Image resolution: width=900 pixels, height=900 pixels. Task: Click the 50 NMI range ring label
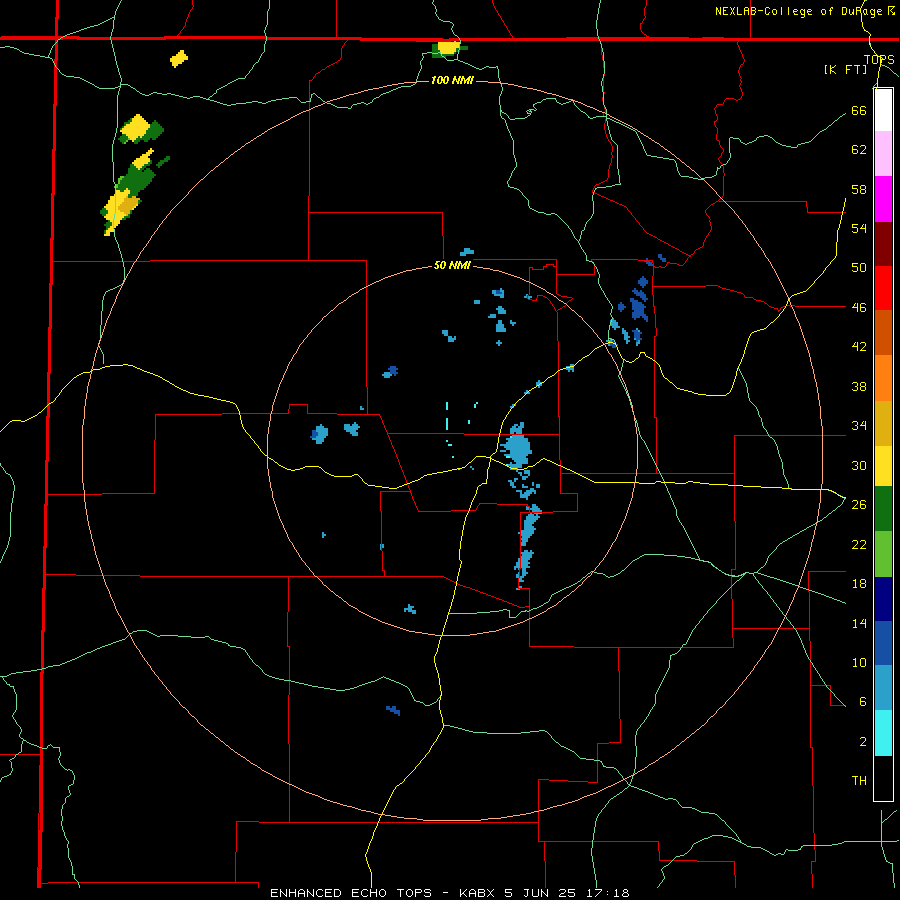coord(452,265)
